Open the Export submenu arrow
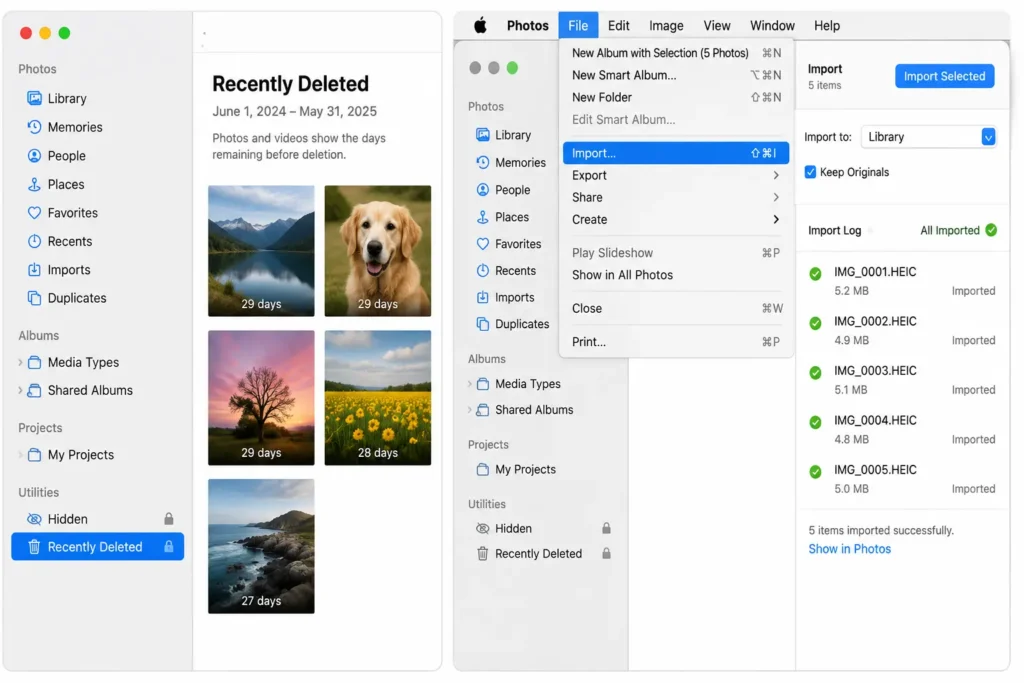This screenshot has height=683, width=1024. point(776,176)
